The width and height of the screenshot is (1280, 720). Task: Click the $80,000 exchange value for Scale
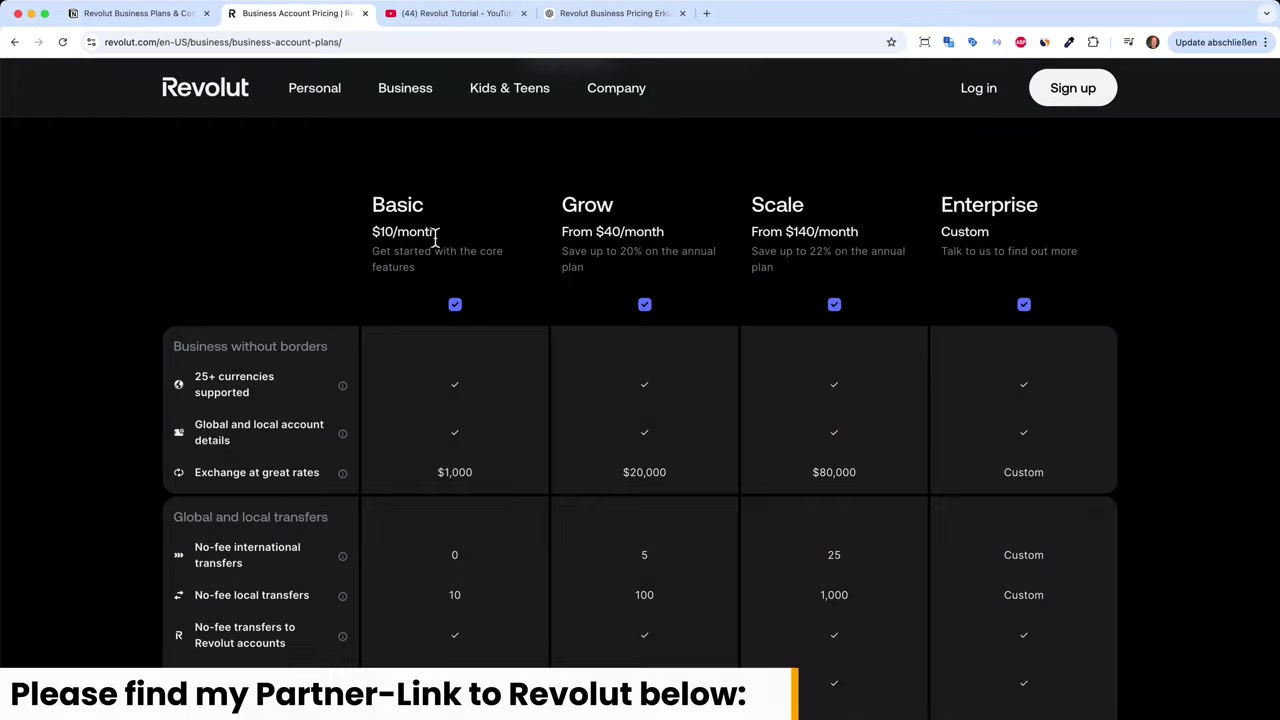tap(834, 472)
